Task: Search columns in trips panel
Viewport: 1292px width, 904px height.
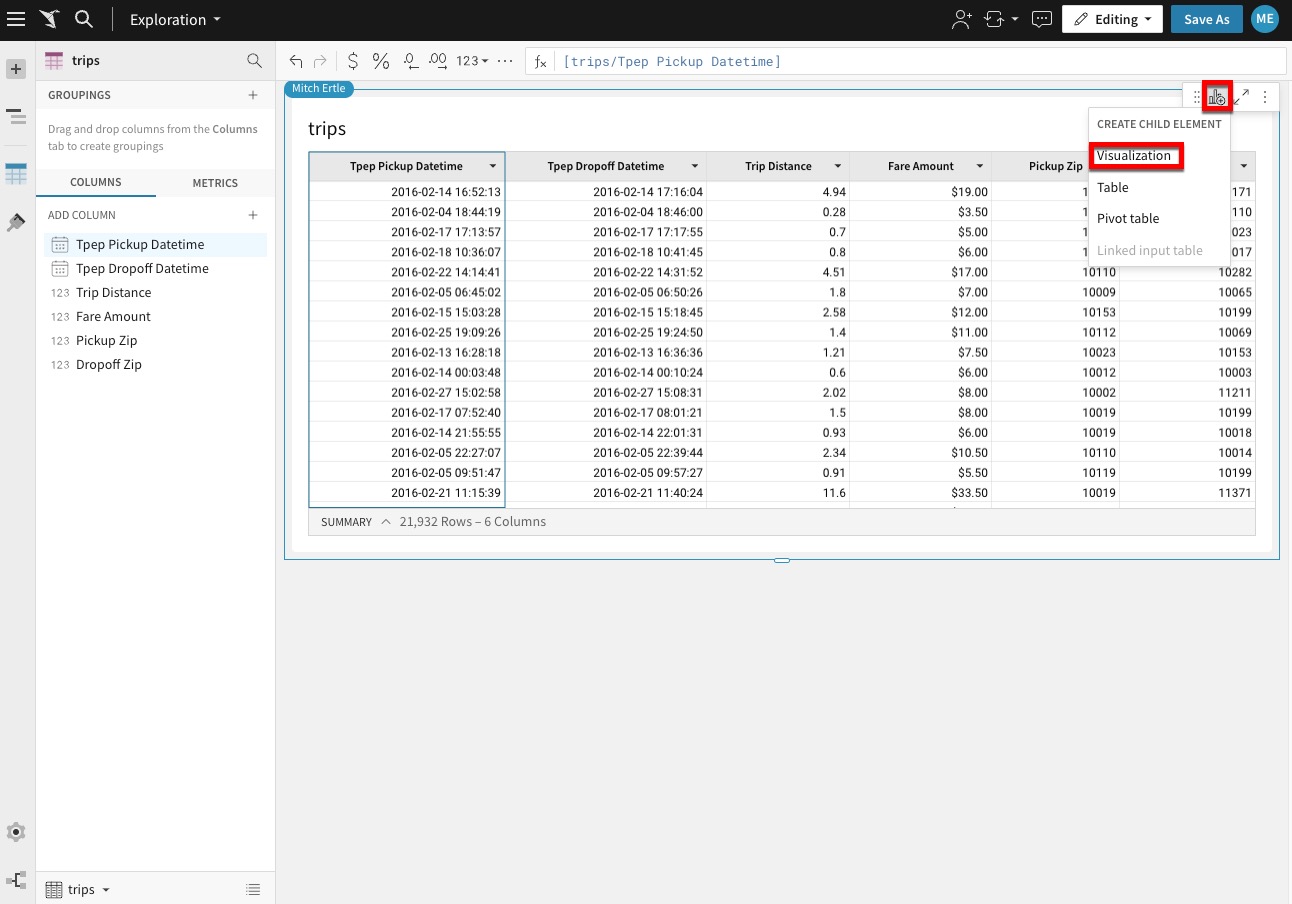Action: [254, 61]
